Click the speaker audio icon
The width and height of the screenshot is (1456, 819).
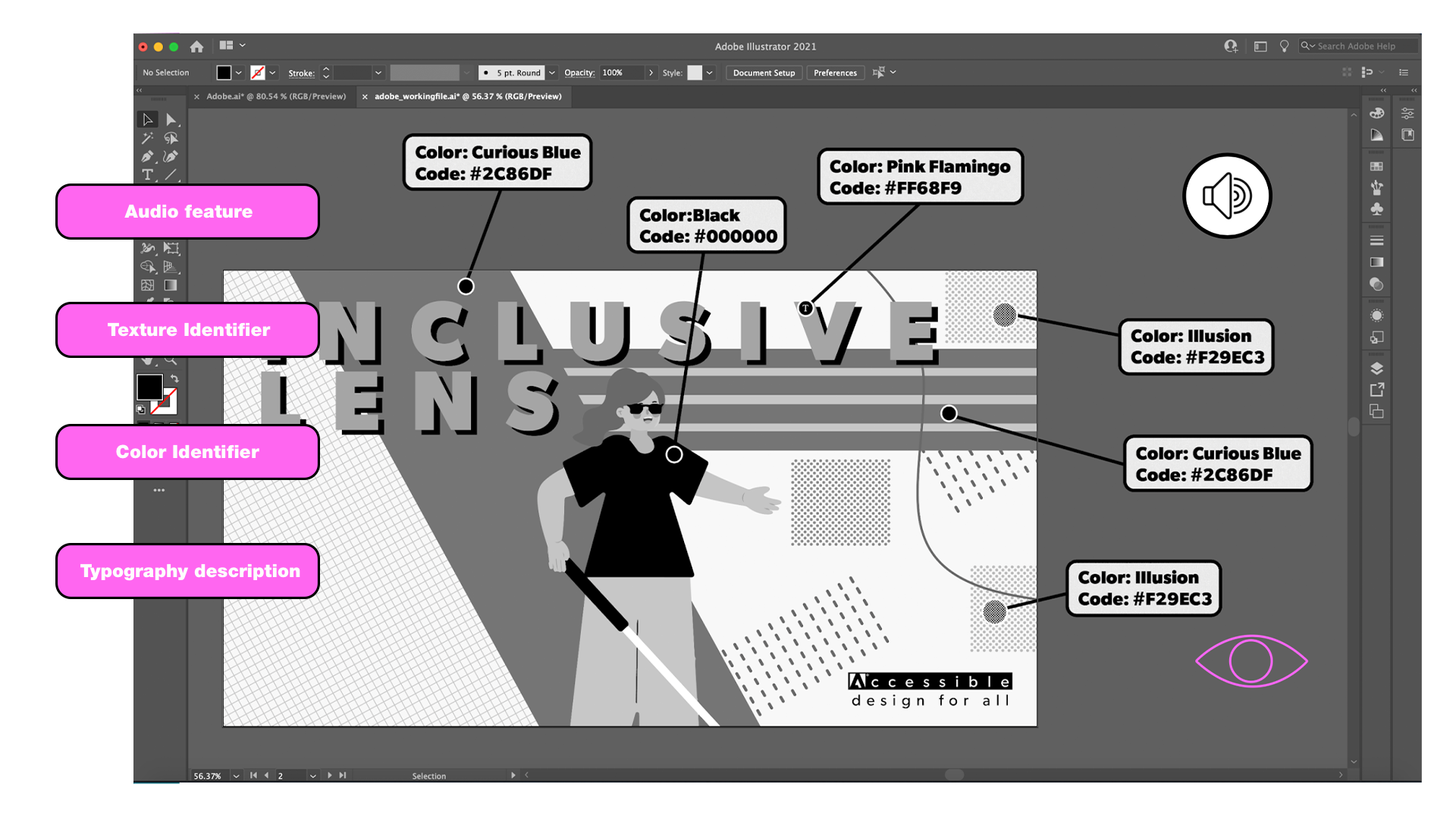point(1226,196)
